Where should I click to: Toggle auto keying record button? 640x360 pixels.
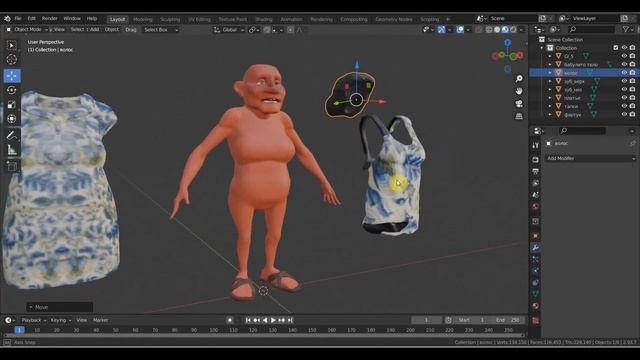tap(230, 320)
